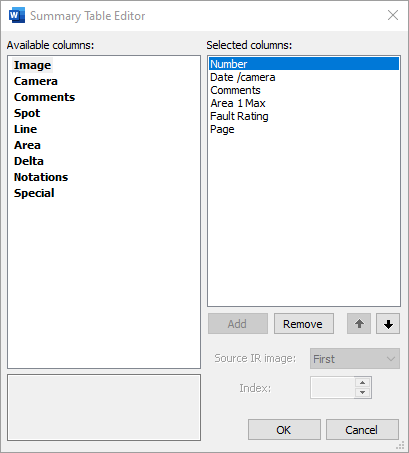
Task: Open the Source IR image dropdown
Action: (x=355, y=359)
